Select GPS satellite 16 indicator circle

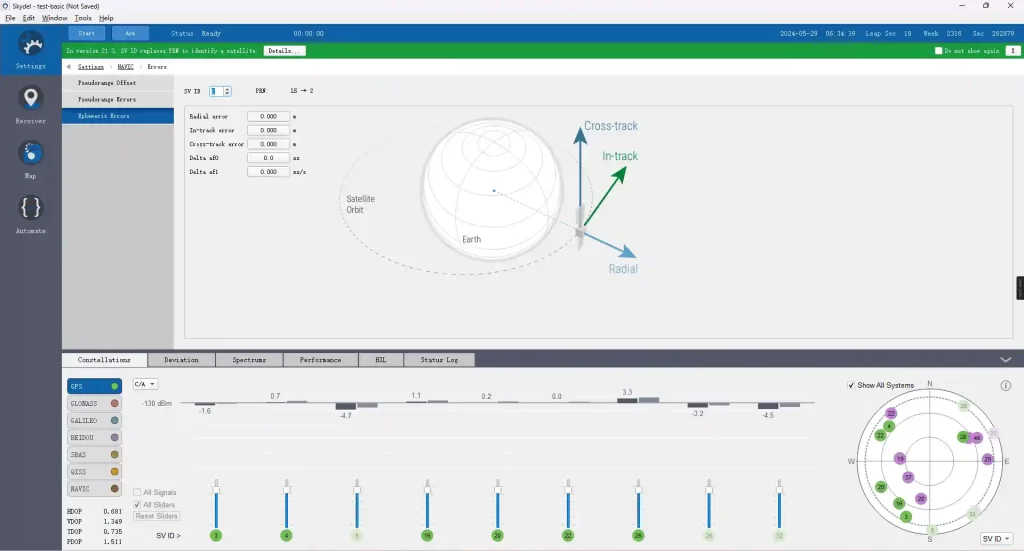(427, 536)
